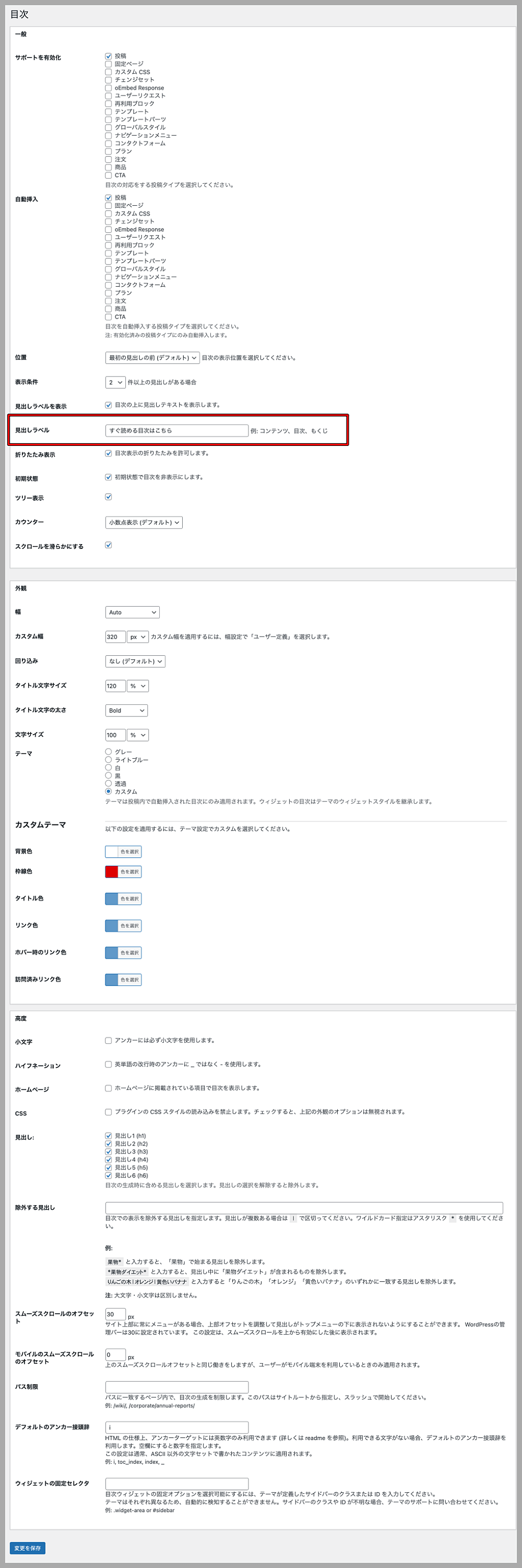The height and width of the screenshot is (1568, 522).
Task: Click the 見出しラベル text field
Action: 176,430
